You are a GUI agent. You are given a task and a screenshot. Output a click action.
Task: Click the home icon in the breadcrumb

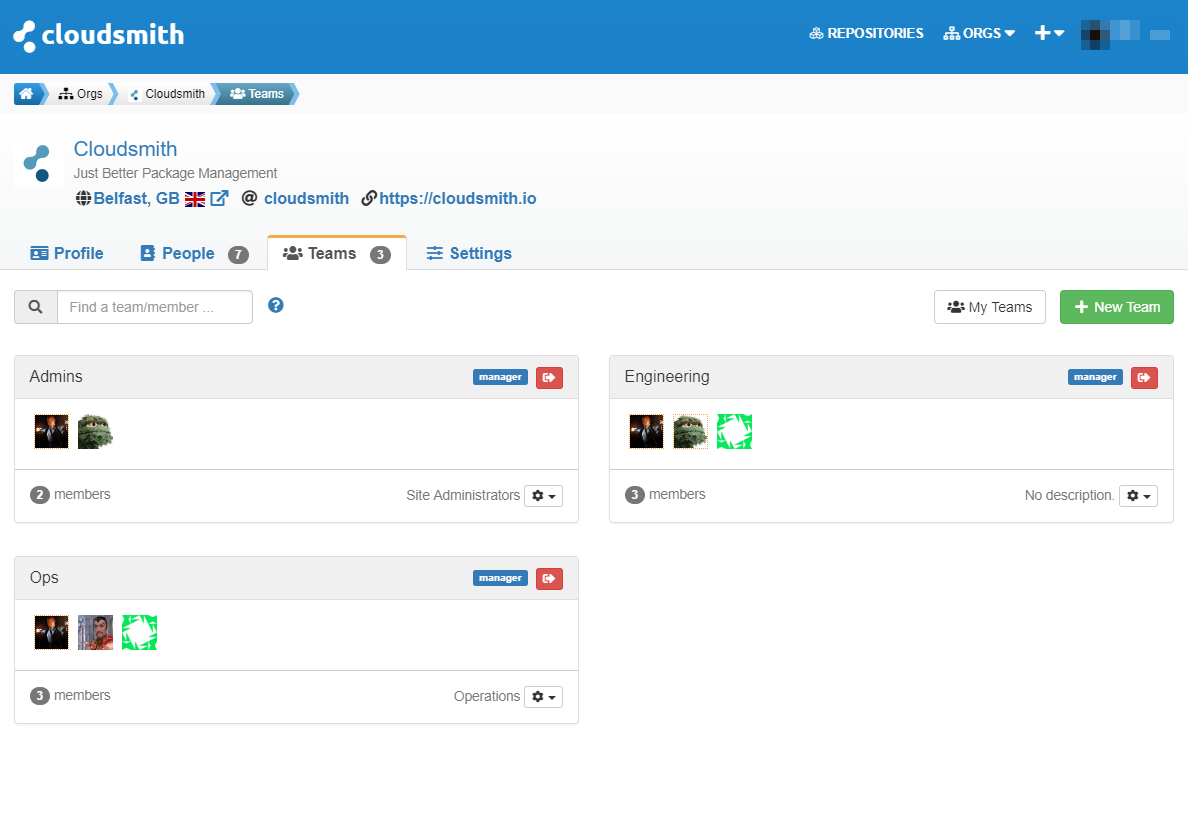[x=24, y=93]
